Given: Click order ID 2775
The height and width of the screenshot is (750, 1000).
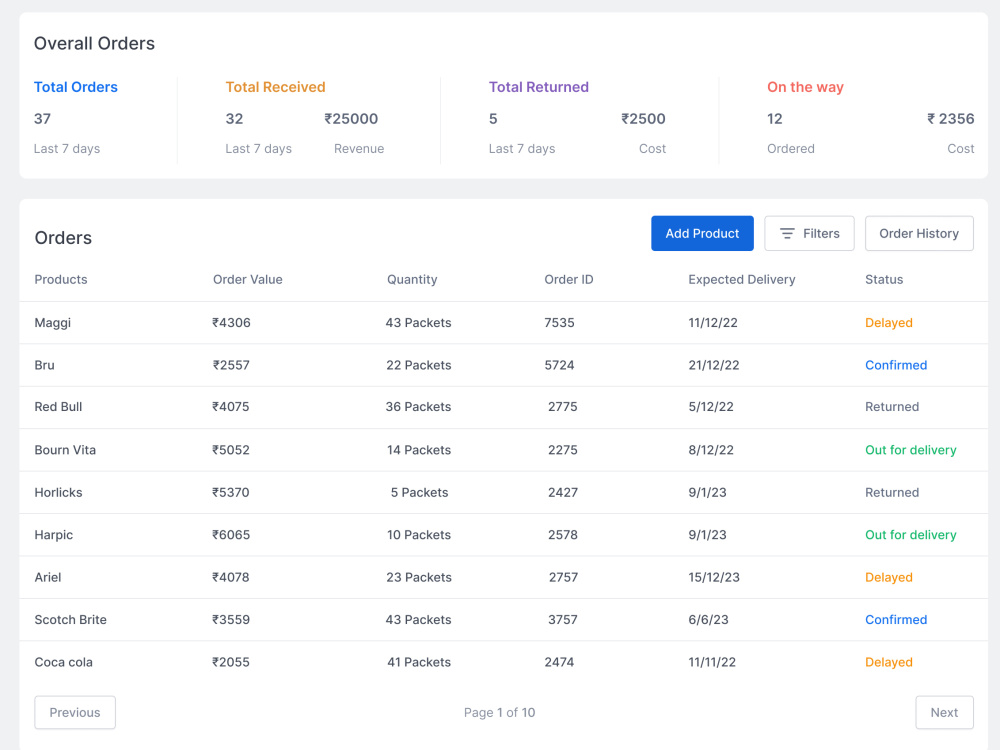Looking at the screenshot, I should 562,407.
